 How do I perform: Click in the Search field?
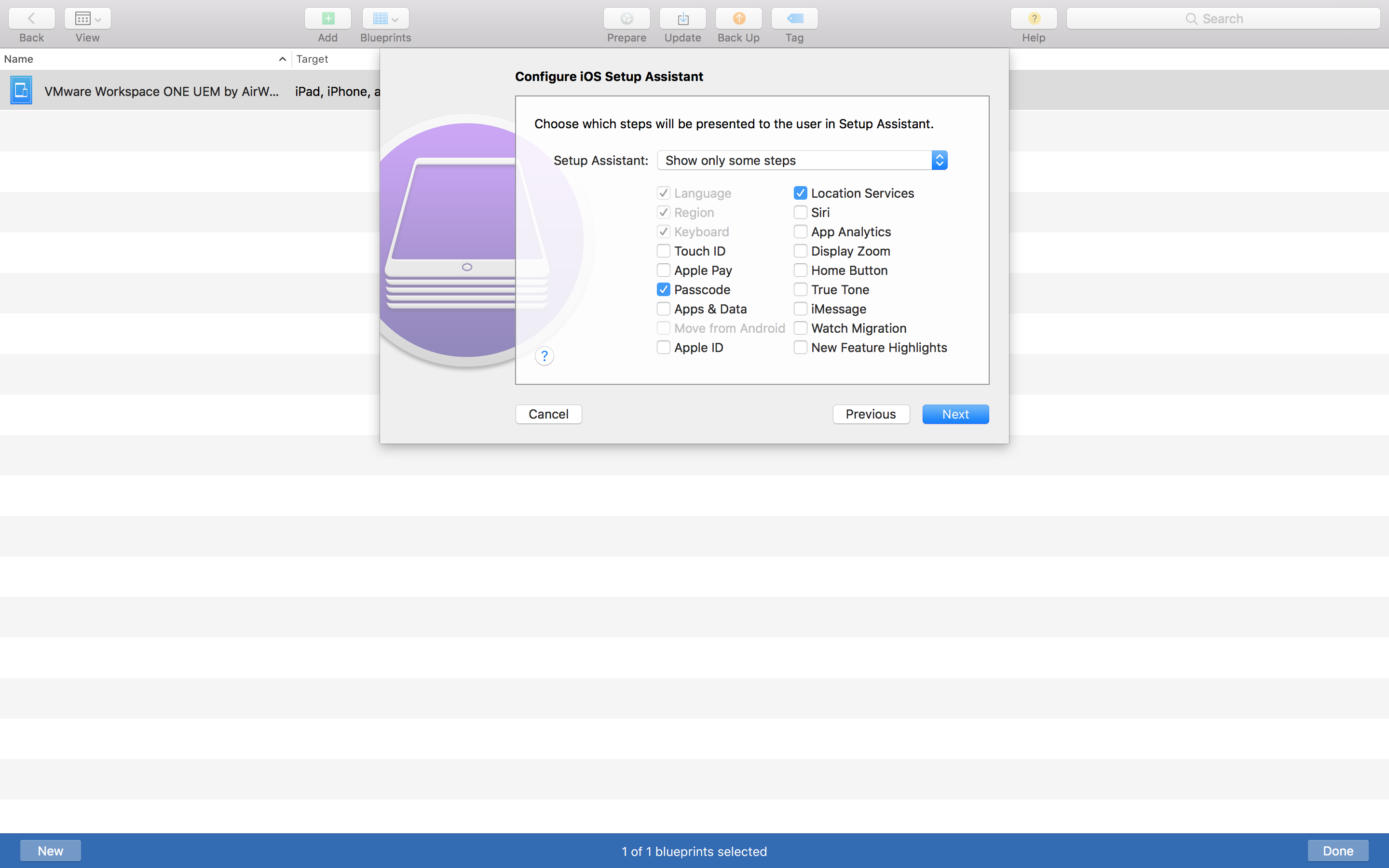tap(1223, 18)
